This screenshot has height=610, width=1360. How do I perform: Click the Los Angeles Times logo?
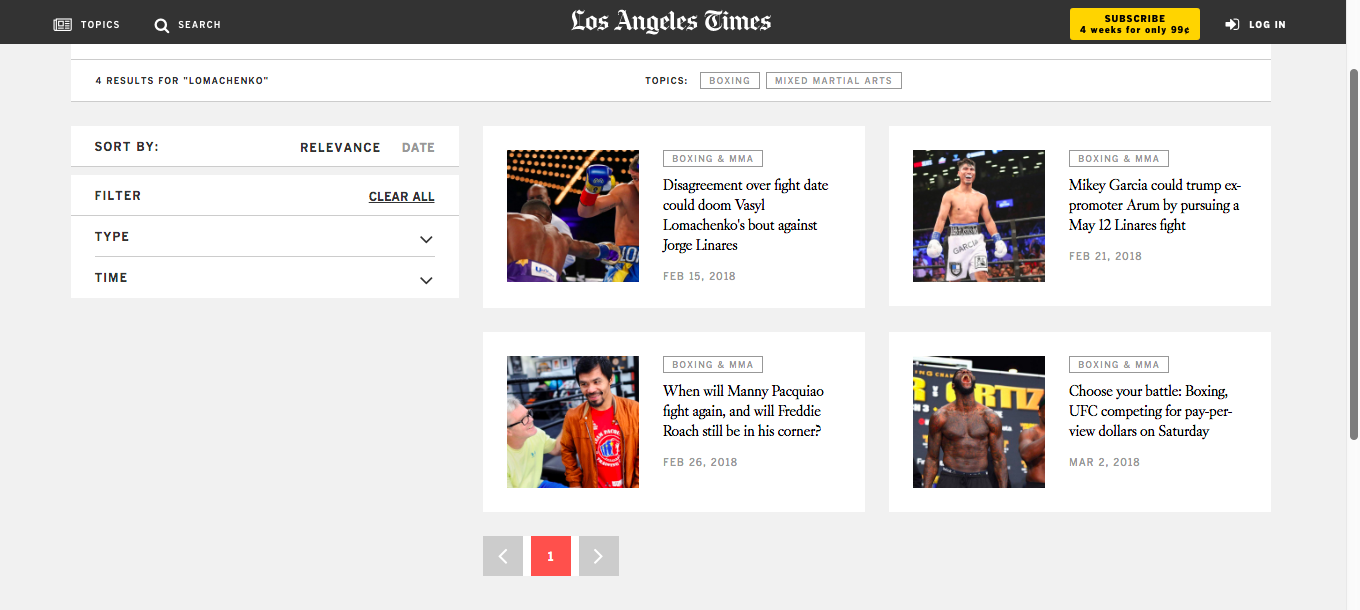(x=671, y=22)
